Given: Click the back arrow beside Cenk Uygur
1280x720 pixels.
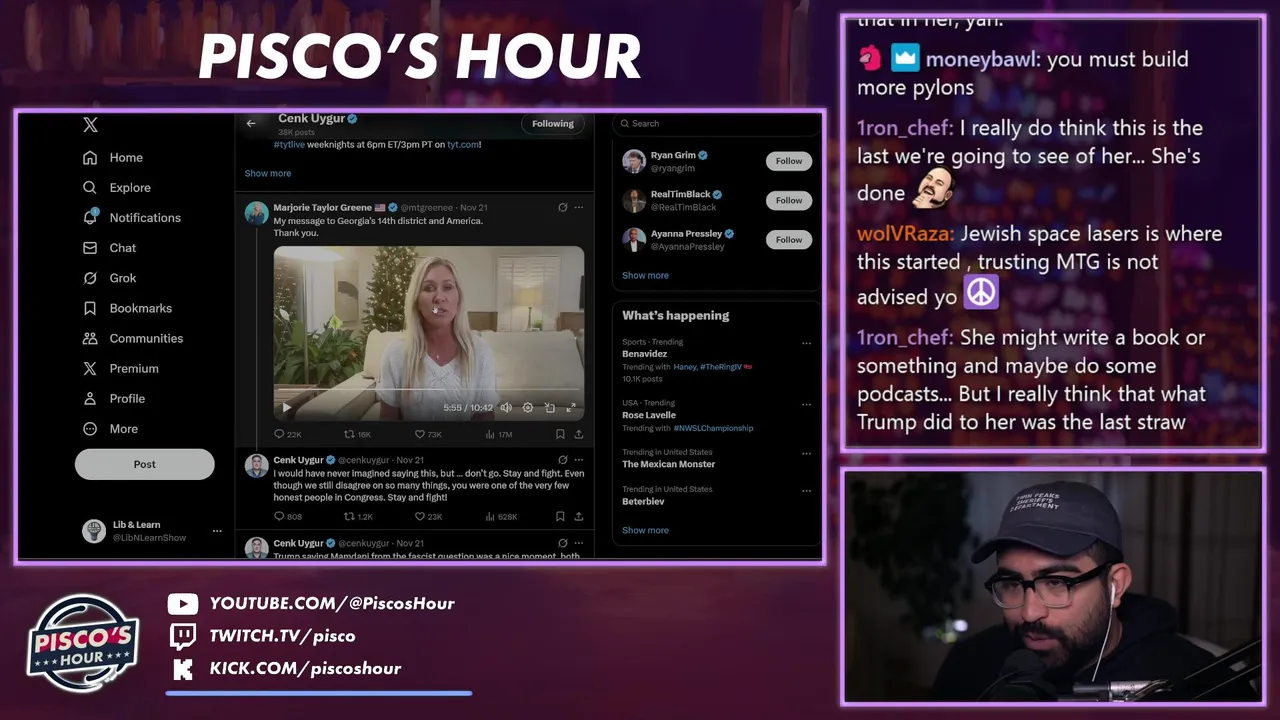Looking at the screenshot, I should click(x=251, y=123).
